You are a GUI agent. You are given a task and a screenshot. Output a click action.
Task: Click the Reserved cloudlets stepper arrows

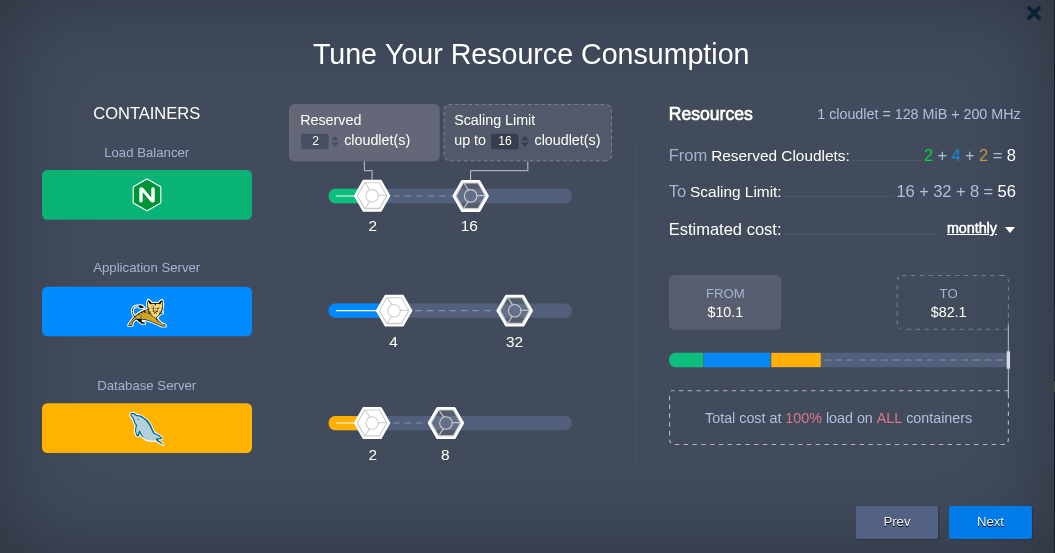335,141
